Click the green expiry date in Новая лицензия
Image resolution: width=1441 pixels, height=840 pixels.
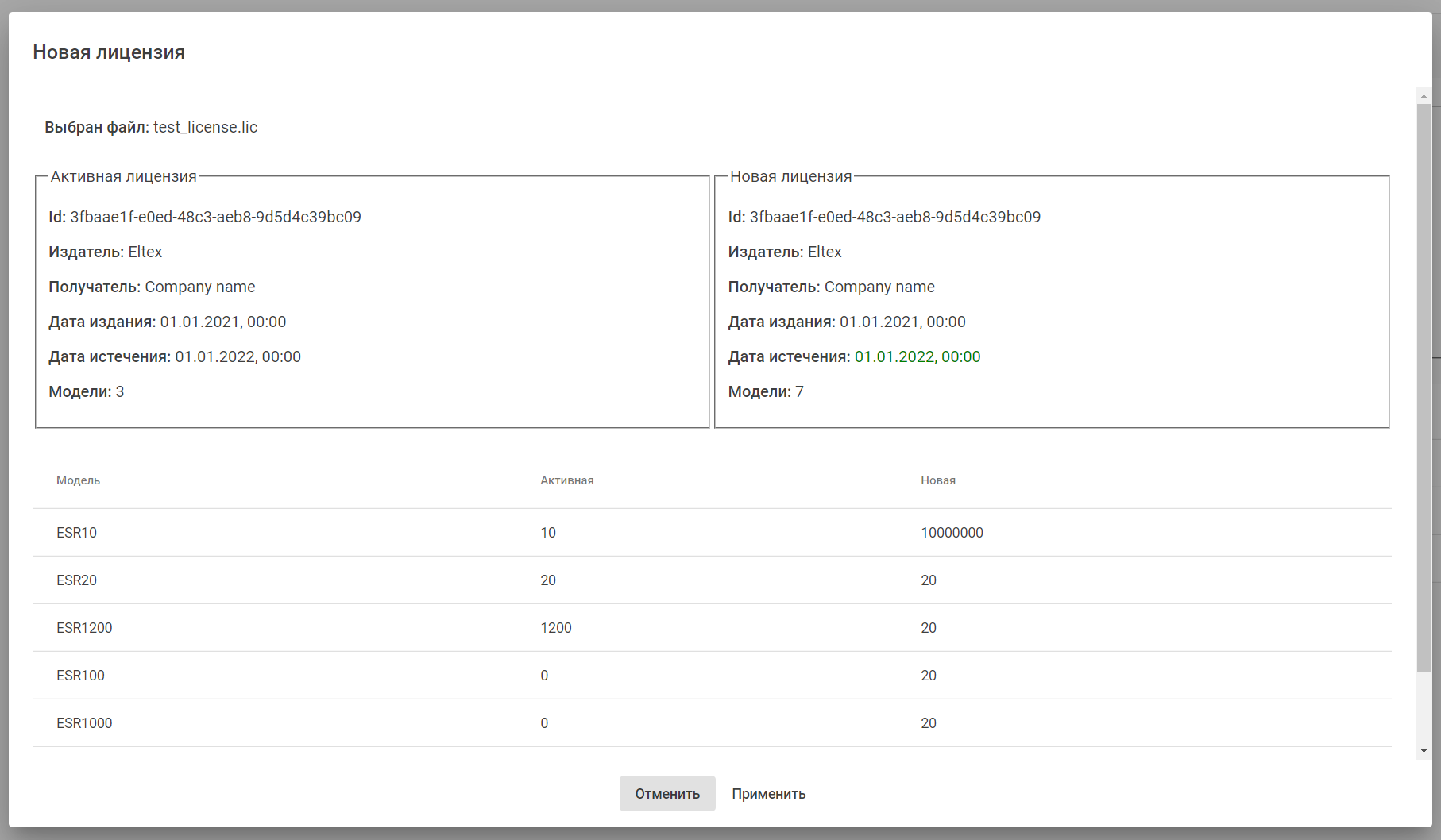pos(918,356)
